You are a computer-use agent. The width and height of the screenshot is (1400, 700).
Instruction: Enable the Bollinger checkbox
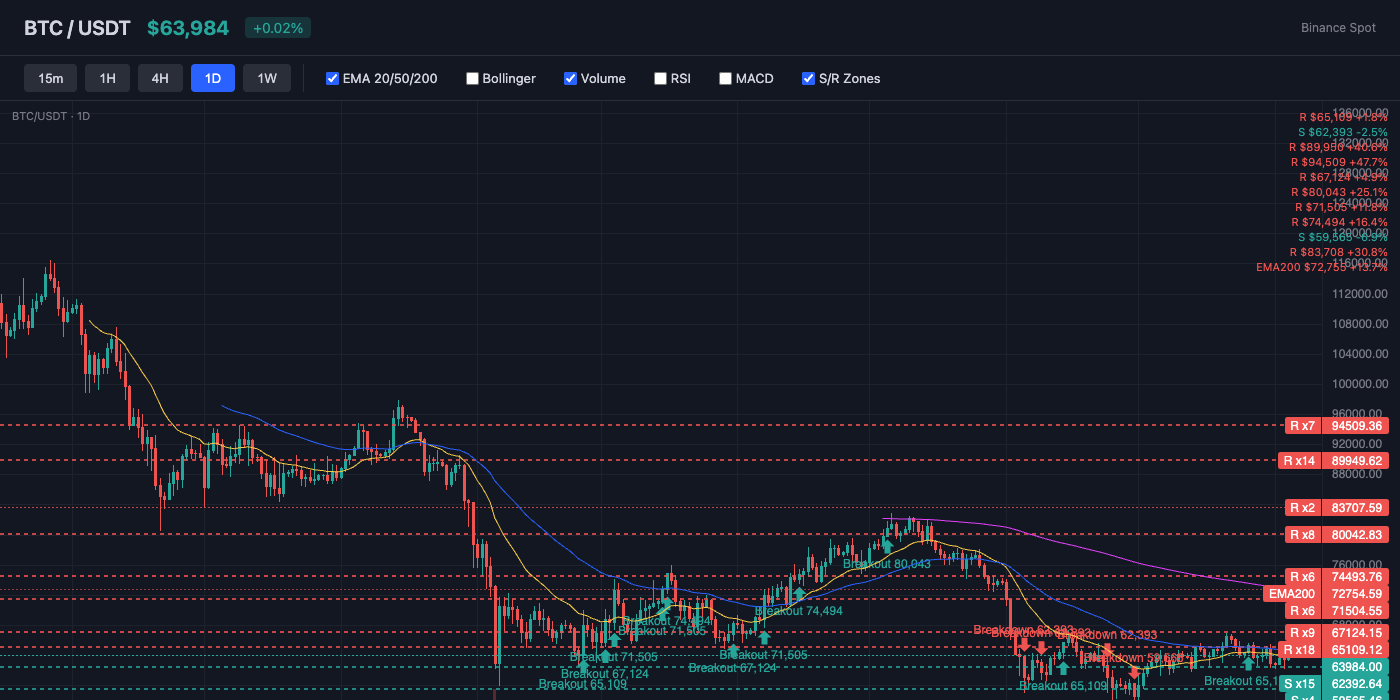472,78
